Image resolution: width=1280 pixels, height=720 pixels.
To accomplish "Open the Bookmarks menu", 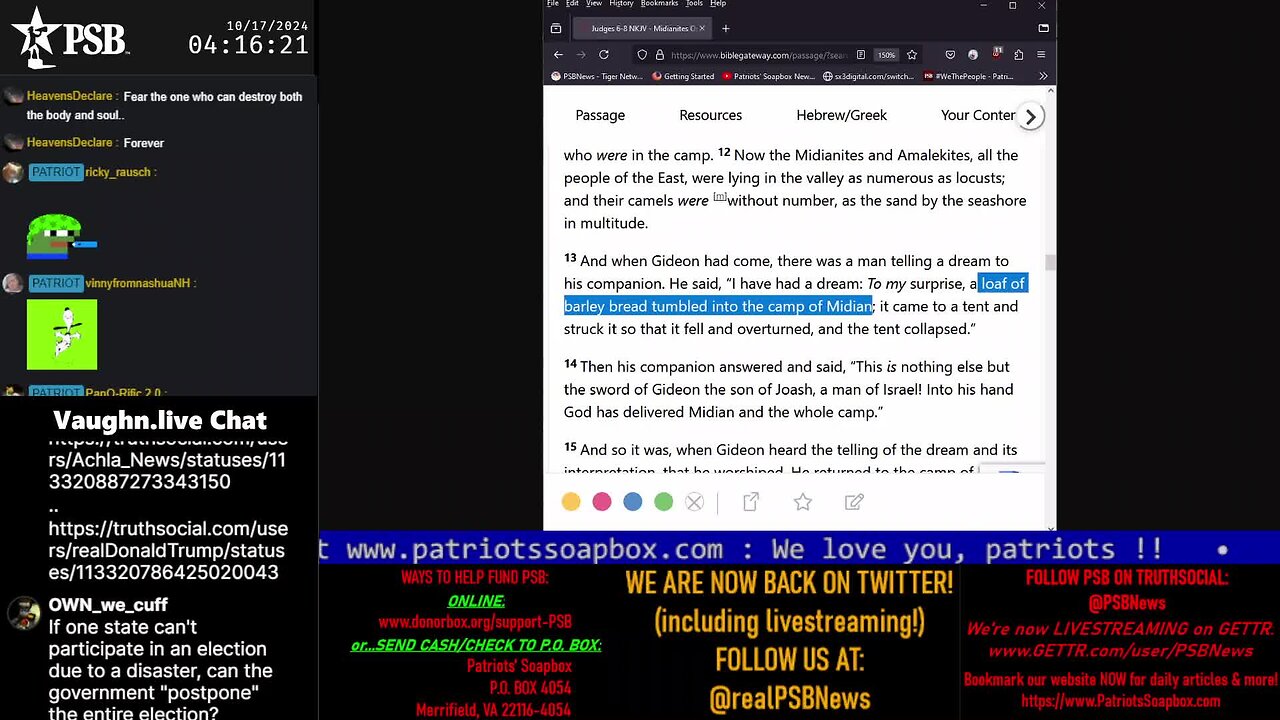I will point(659,4).
